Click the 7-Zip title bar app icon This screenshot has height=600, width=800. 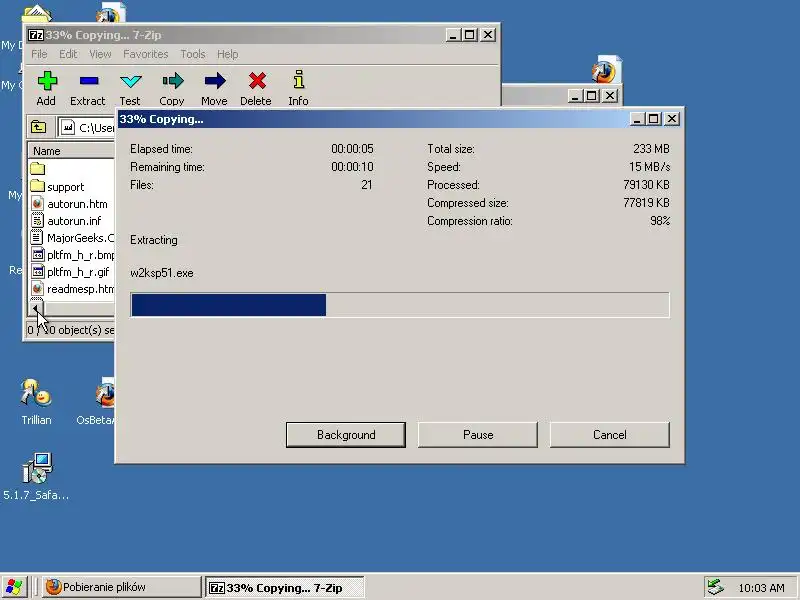(35, 35)
